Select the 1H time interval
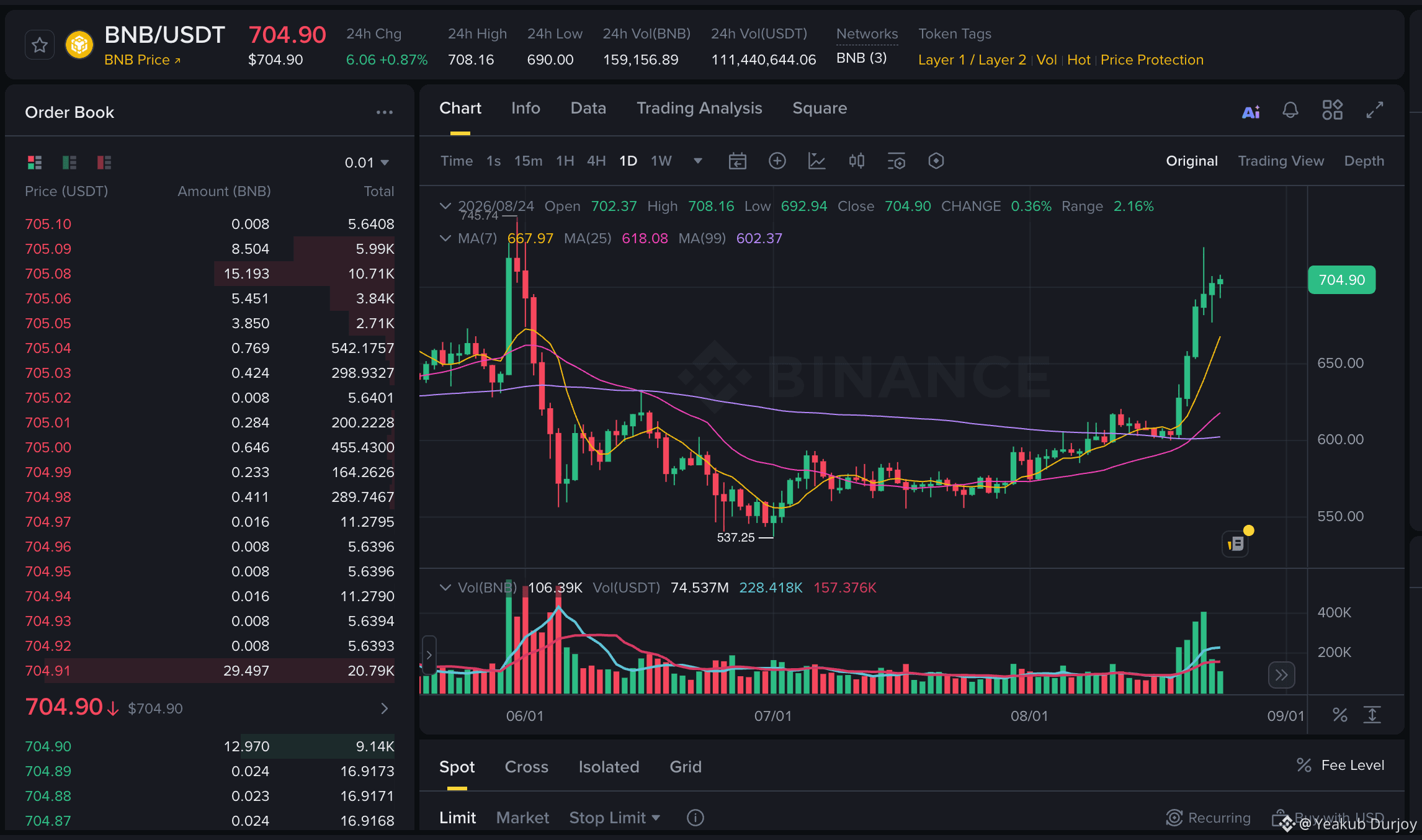Image resolution: width=1422 pixels, height=840 pixels. point(565,161)
